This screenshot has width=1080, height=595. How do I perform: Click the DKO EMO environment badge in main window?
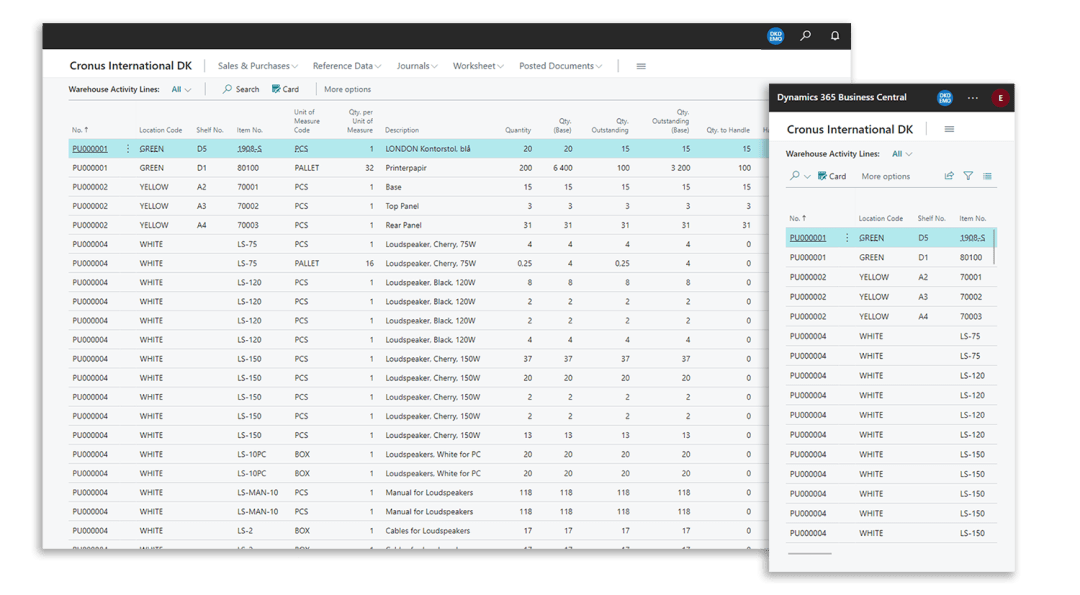pos(775,36)
